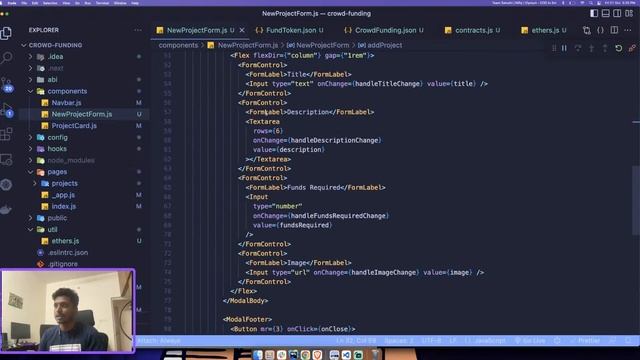Switch to the contracts.js tab

coord(473,30)
